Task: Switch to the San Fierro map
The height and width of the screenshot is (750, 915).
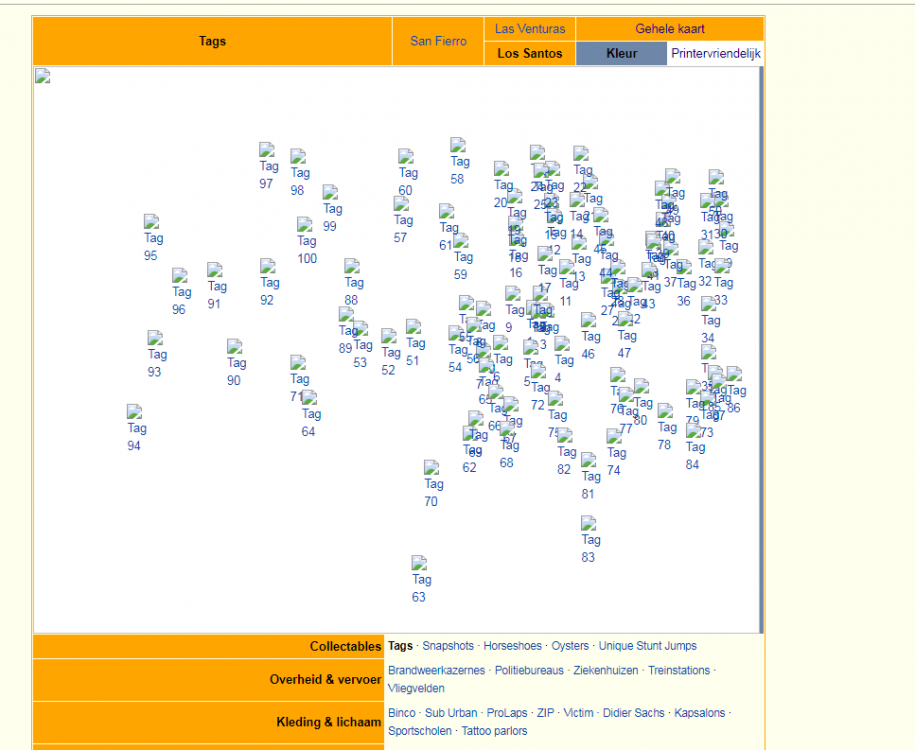Action: click(x=438, y=41)
